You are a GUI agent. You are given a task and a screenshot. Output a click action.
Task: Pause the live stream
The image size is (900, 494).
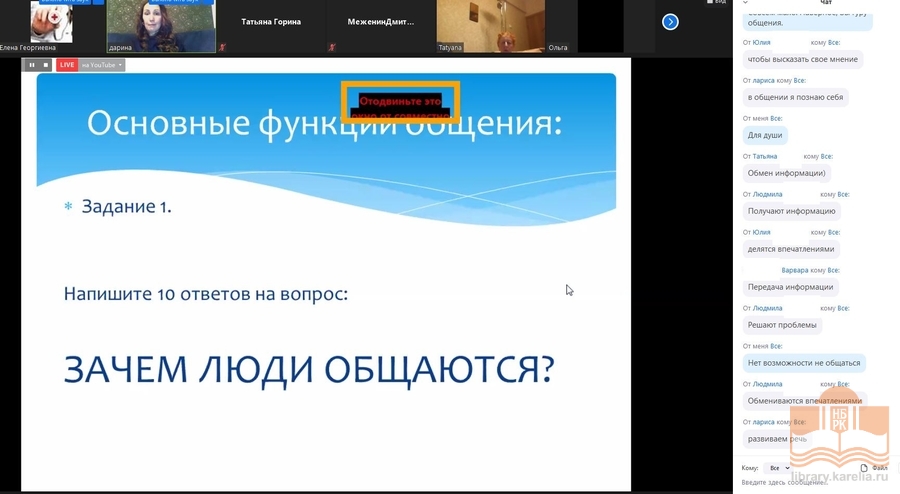tap(32, 65)
